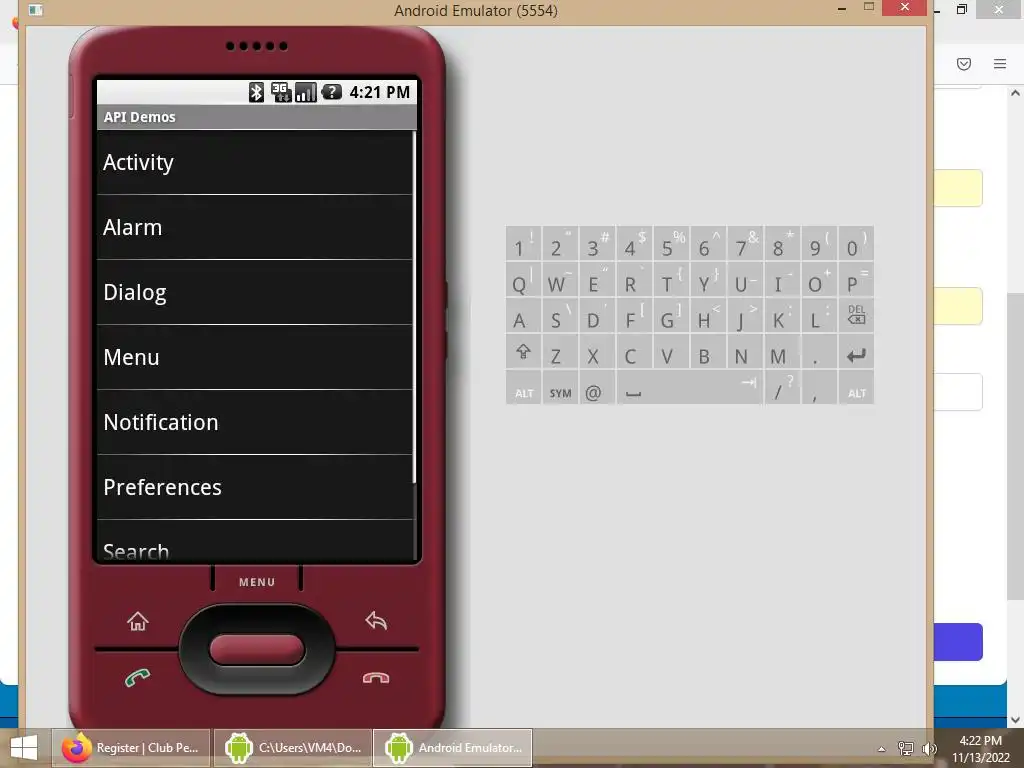Screen dimensions: 1024x768
Task: Click the Android Emulator window title icon
Action: coord(36,10)
